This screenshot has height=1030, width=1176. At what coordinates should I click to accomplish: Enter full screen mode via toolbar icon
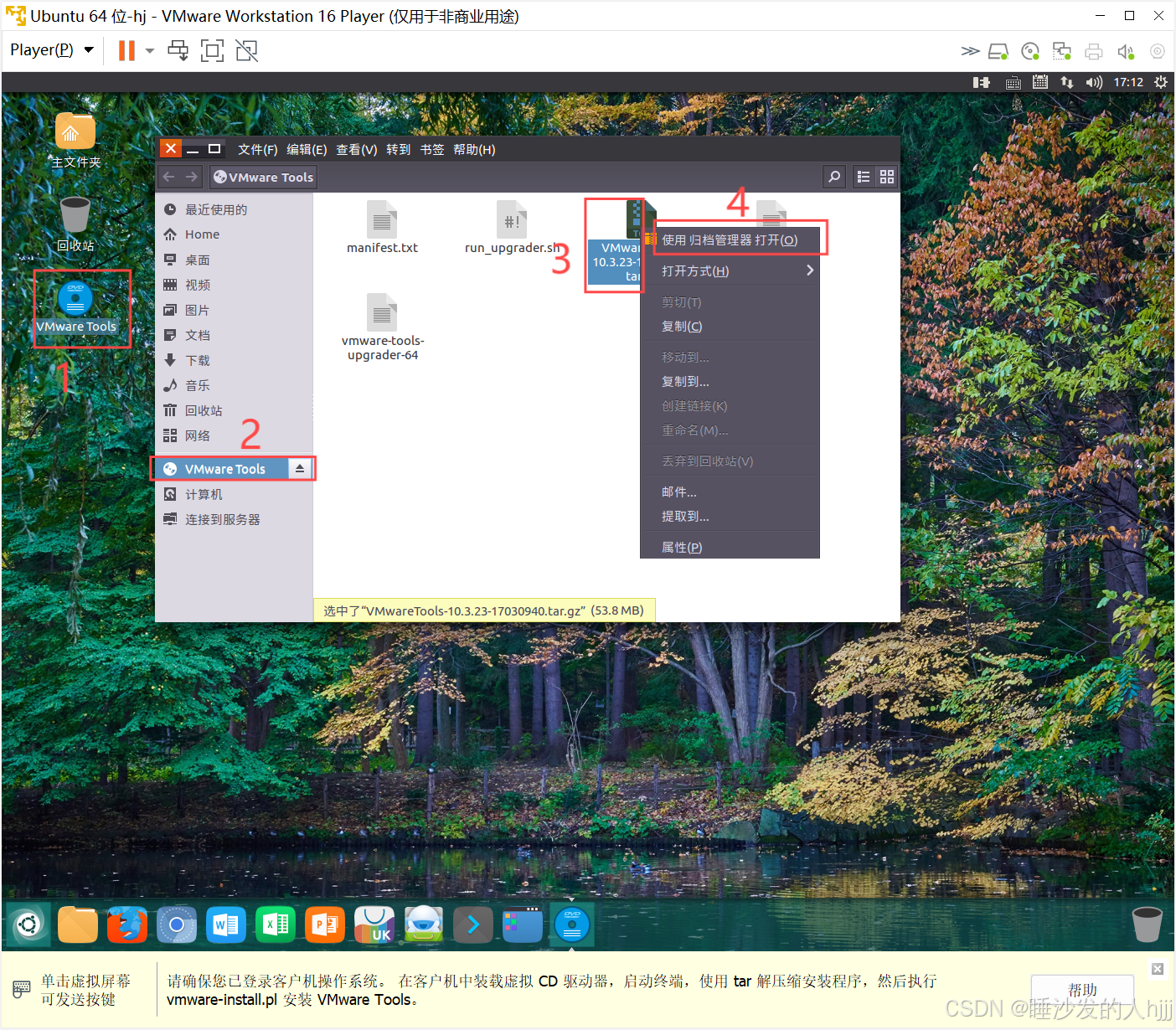click(x=213, y=51)
